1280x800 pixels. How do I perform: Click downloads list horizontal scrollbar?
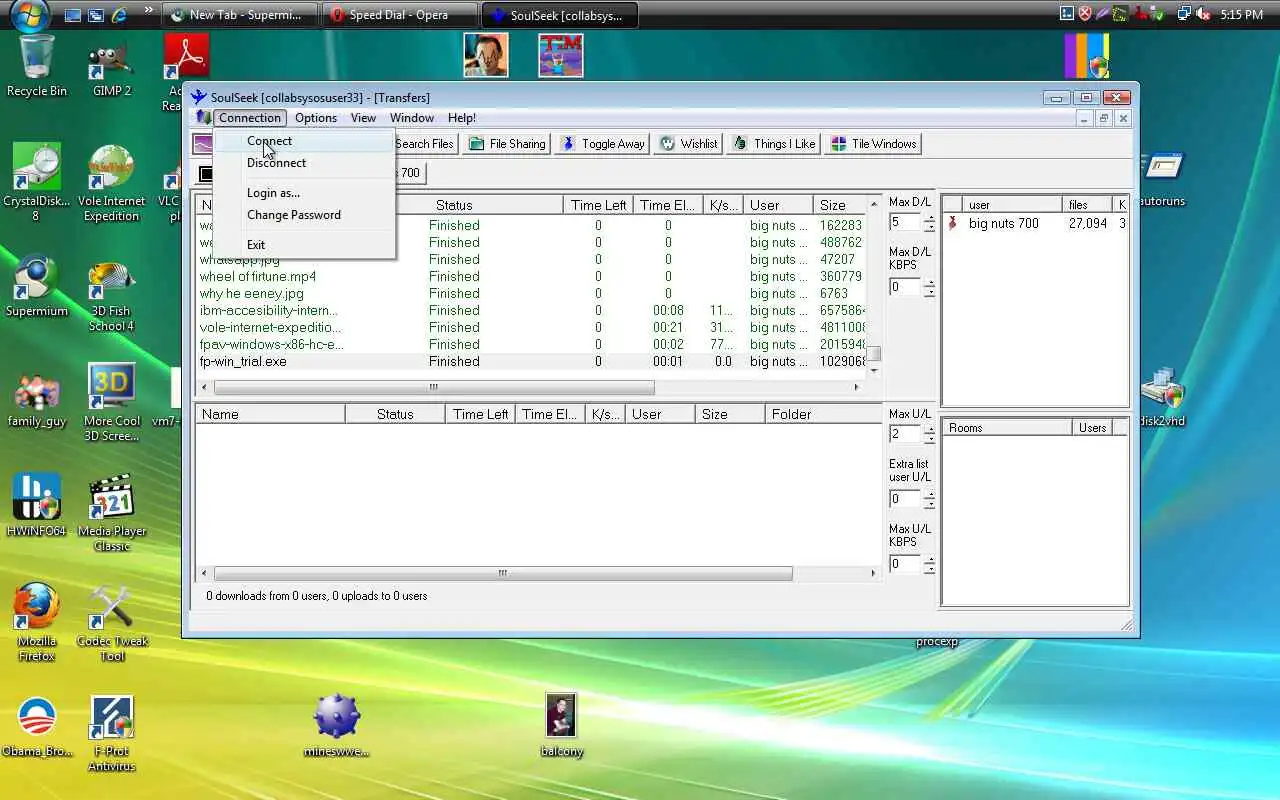434,387
